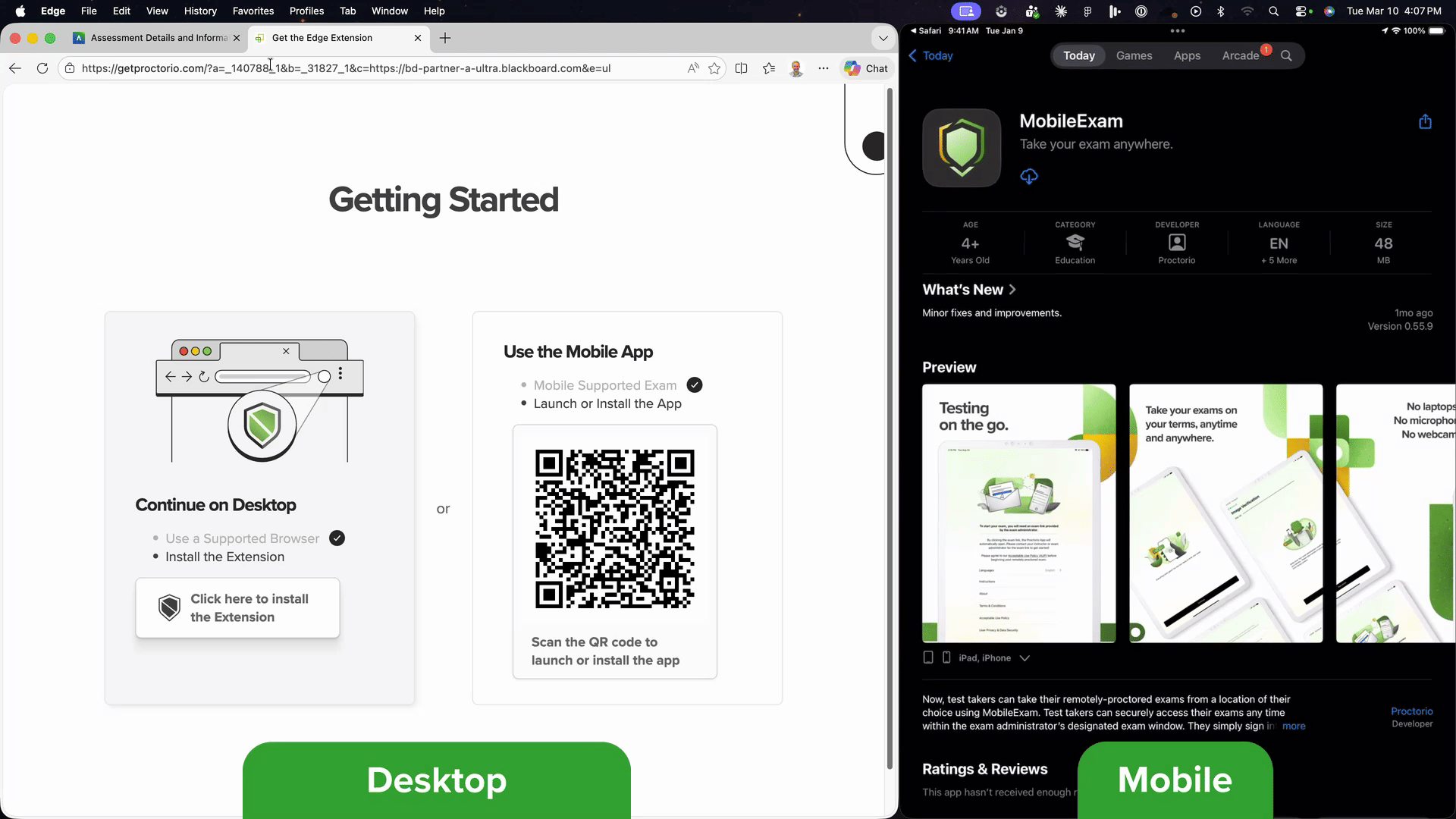Open macOS Control Center
This screenshot has height=819, width=1456.
[1301, 11]
